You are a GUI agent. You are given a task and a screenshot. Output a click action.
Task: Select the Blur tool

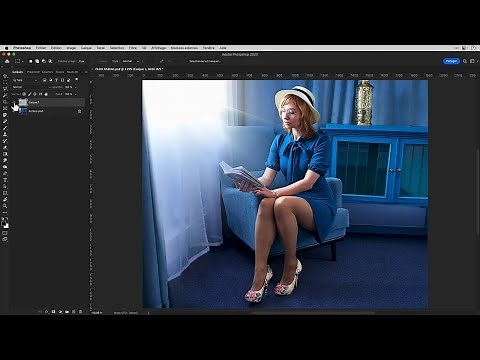pyautogui.click(x=5, y=160)
